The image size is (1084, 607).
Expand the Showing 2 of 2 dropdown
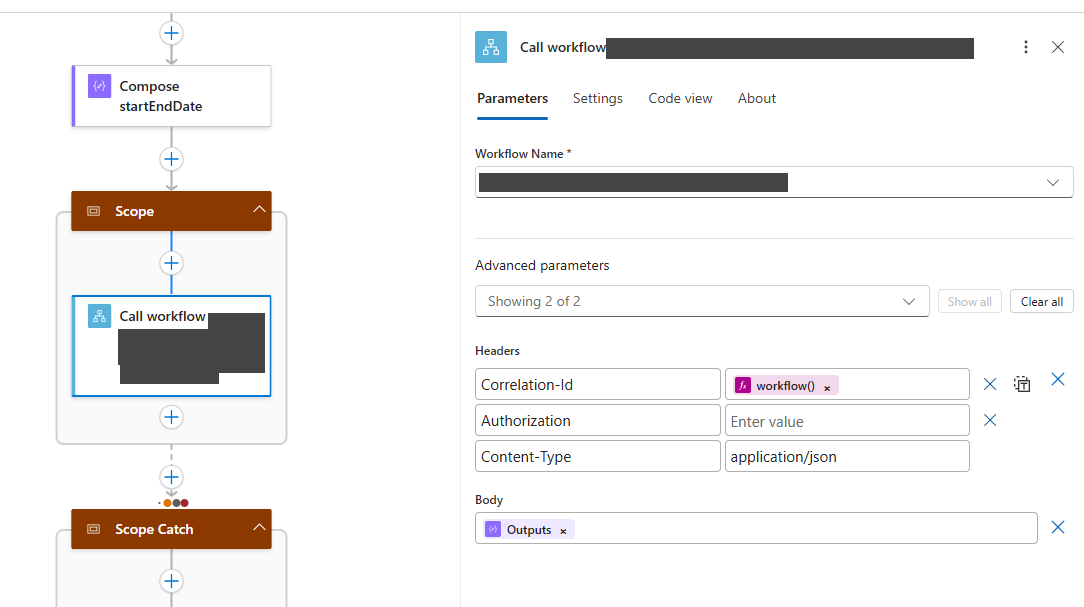[x=908, y=301]
